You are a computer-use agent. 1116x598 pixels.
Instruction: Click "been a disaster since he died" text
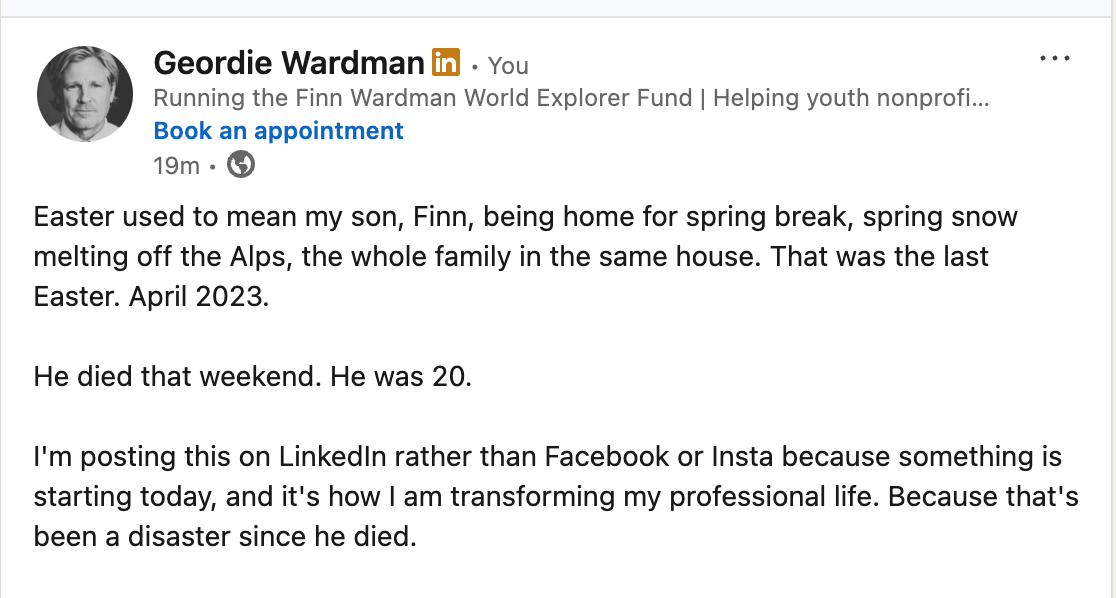(223, 537)
